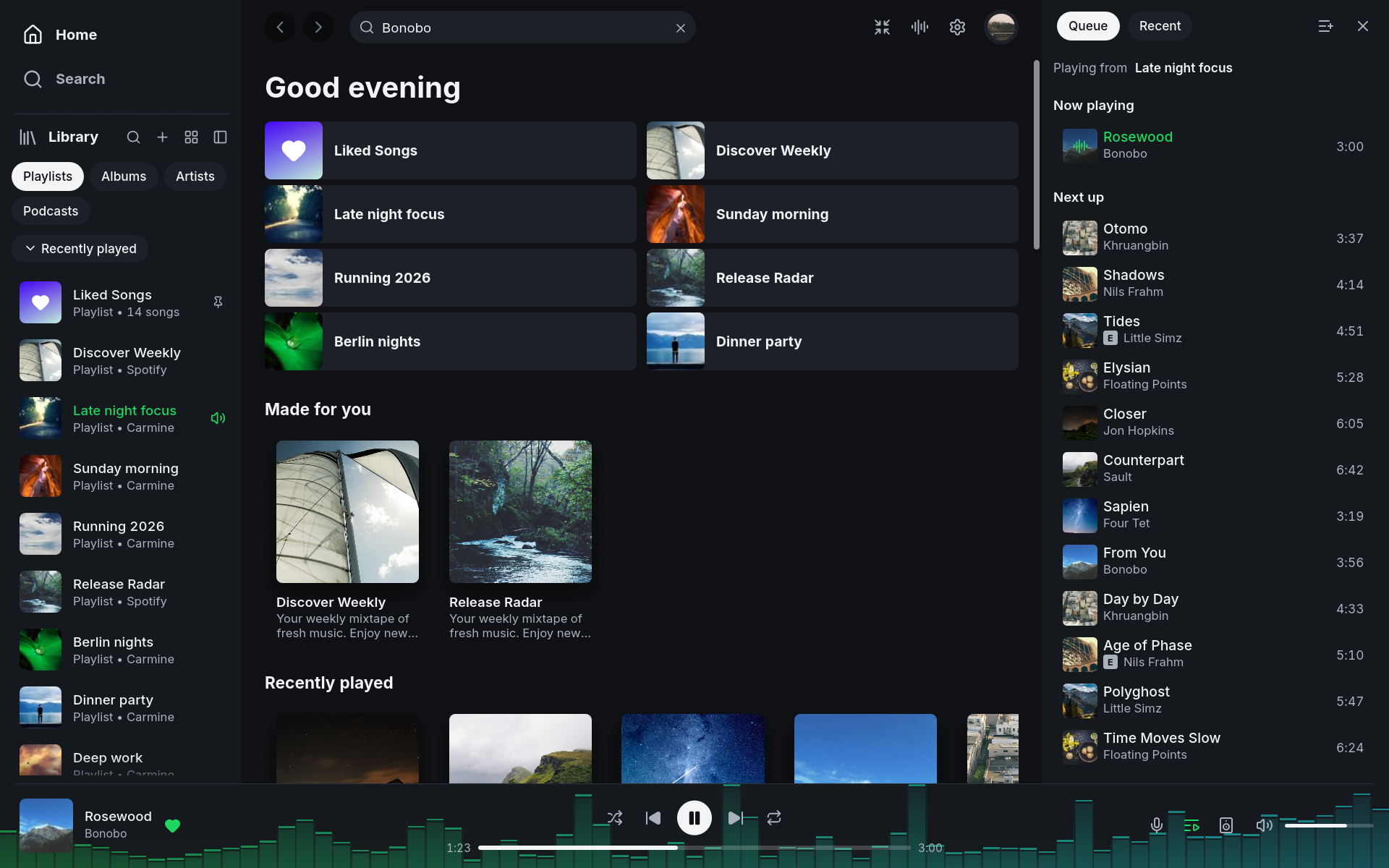Open the lyrics microphone icon
The image size is (1389, 868).
pyautogui.click(x=1157, y=825)
